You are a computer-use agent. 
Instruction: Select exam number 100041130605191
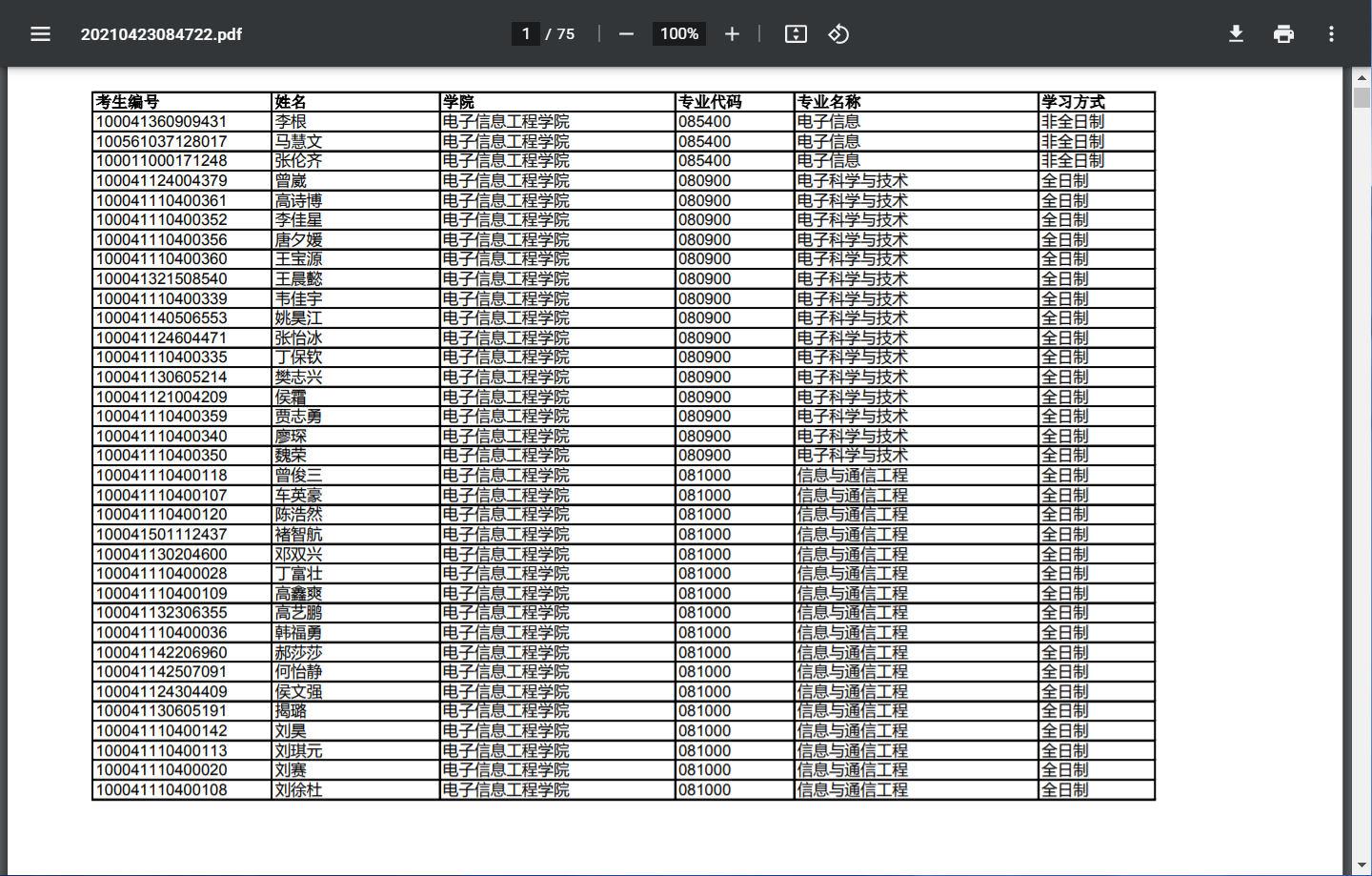(162, 711)
